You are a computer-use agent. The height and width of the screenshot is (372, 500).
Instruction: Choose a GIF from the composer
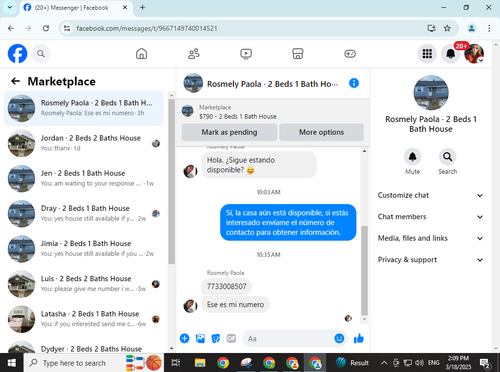pyautogui.click(x=231, y=338)
